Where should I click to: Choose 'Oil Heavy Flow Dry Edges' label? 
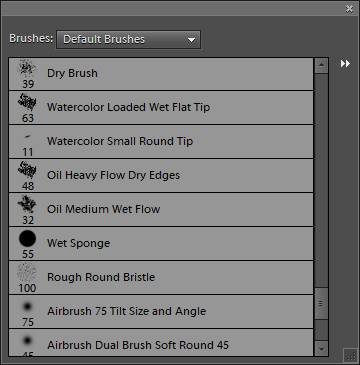coord(113,175)
